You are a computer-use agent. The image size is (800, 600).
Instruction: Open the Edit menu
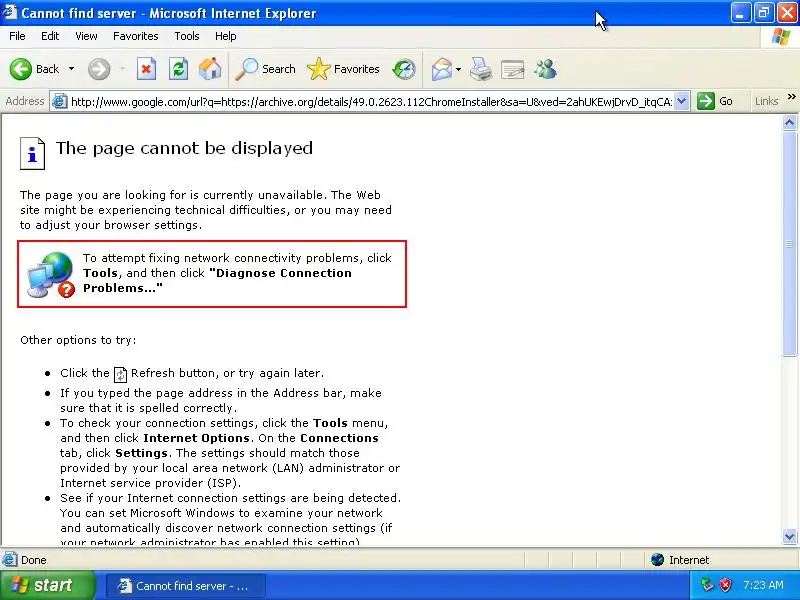click(x=50, y=36)
